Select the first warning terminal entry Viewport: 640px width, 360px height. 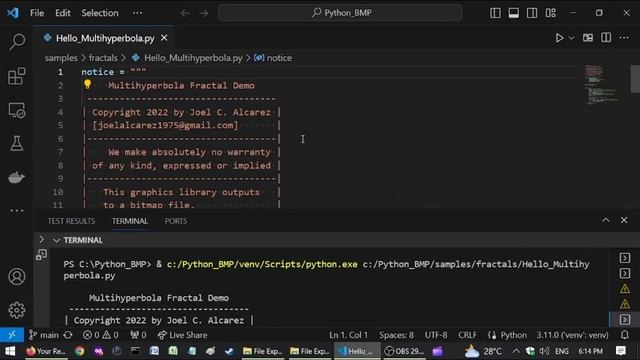tap(625, 289)
